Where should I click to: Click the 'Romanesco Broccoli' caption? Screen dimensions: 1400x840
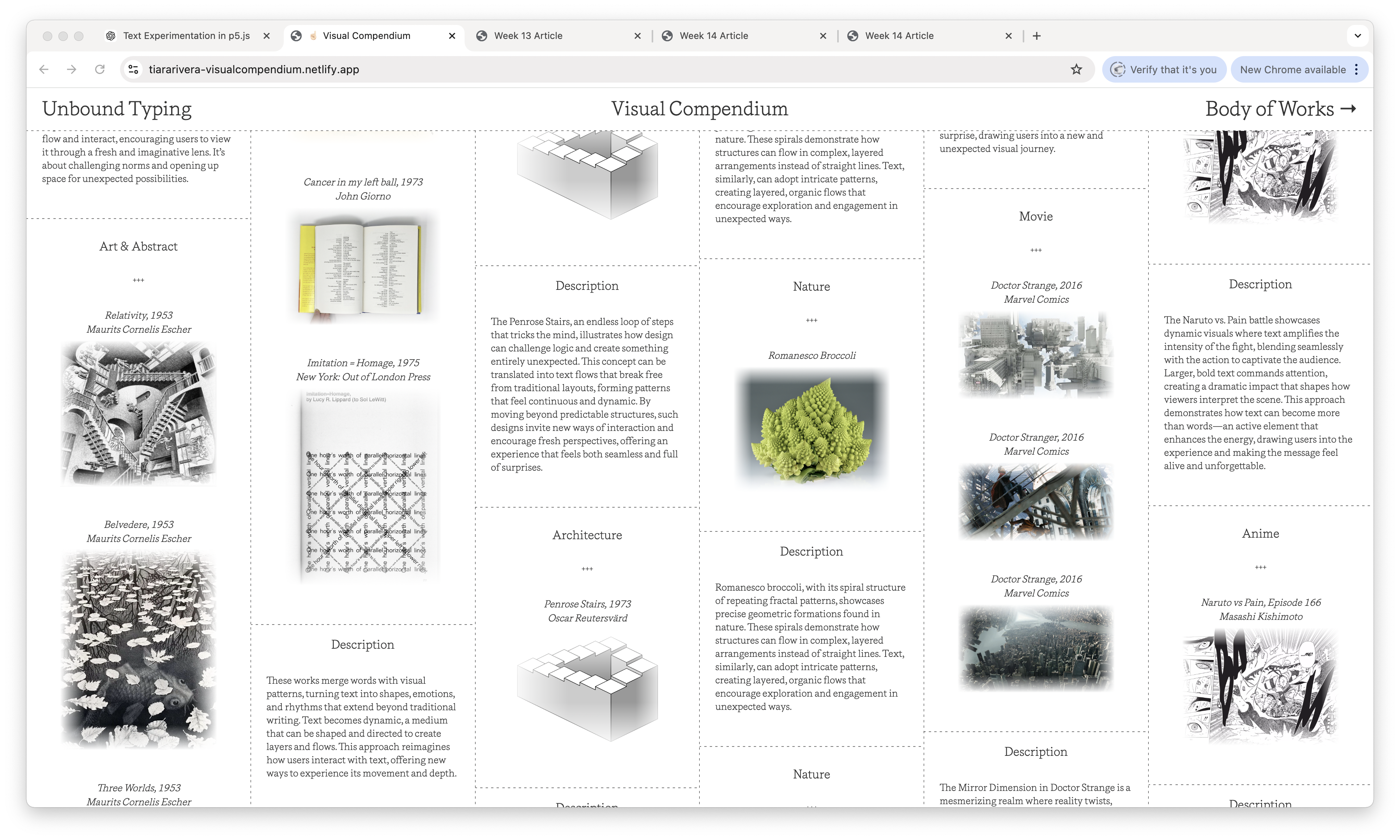click(x=812, y=355)
